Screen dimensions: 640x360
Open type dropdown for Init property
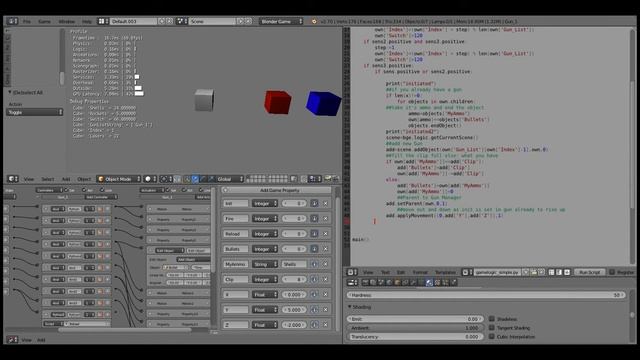tap(264, 203)
